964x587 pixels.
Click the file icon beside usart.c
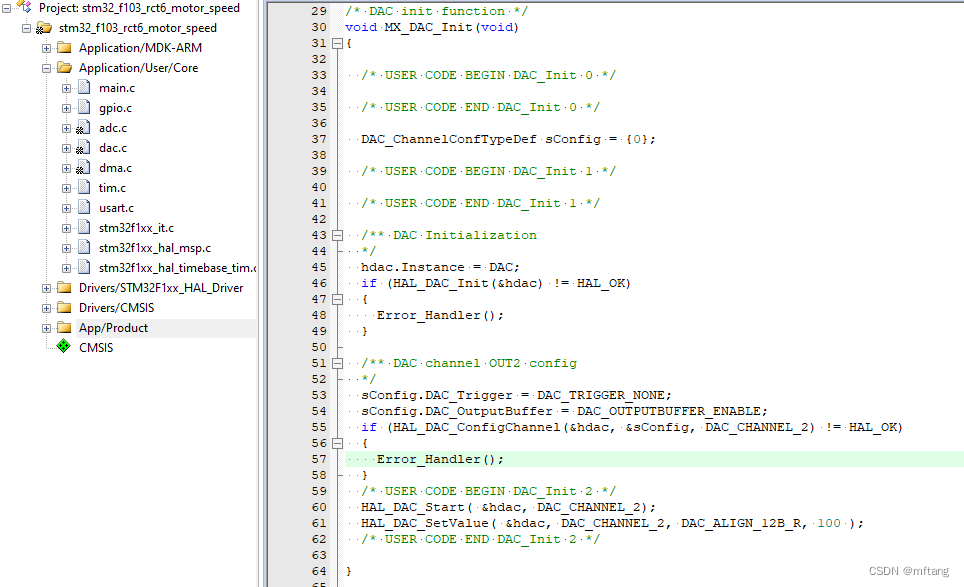click(x=84, y=207)
